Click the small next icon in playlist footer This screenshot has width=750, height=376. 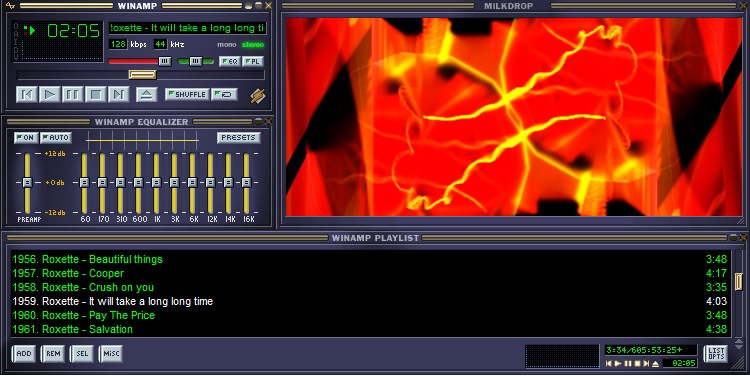[x=646, y=364]
